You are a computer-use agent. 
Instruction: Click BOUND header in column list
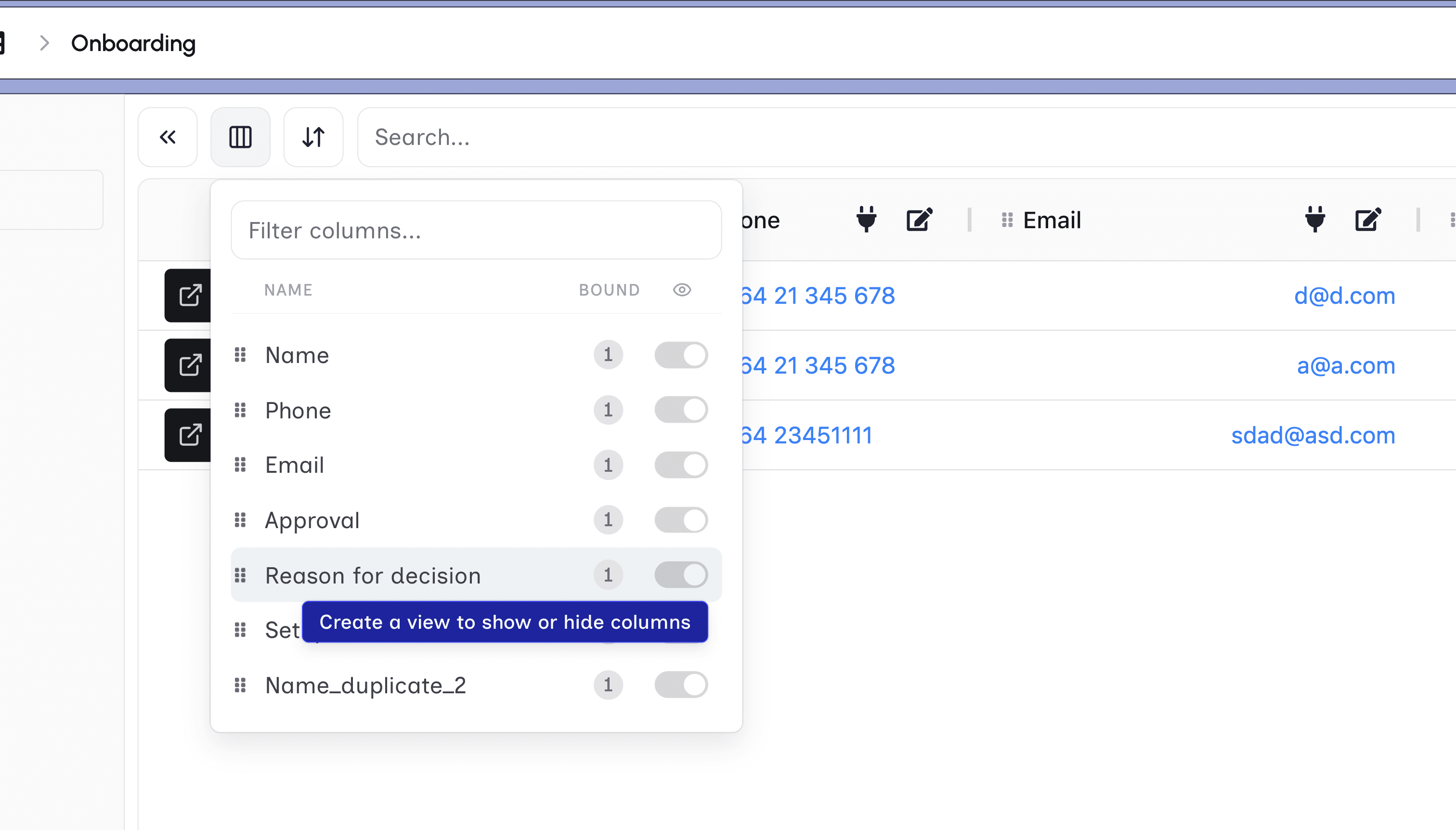[x=610, y=290]
